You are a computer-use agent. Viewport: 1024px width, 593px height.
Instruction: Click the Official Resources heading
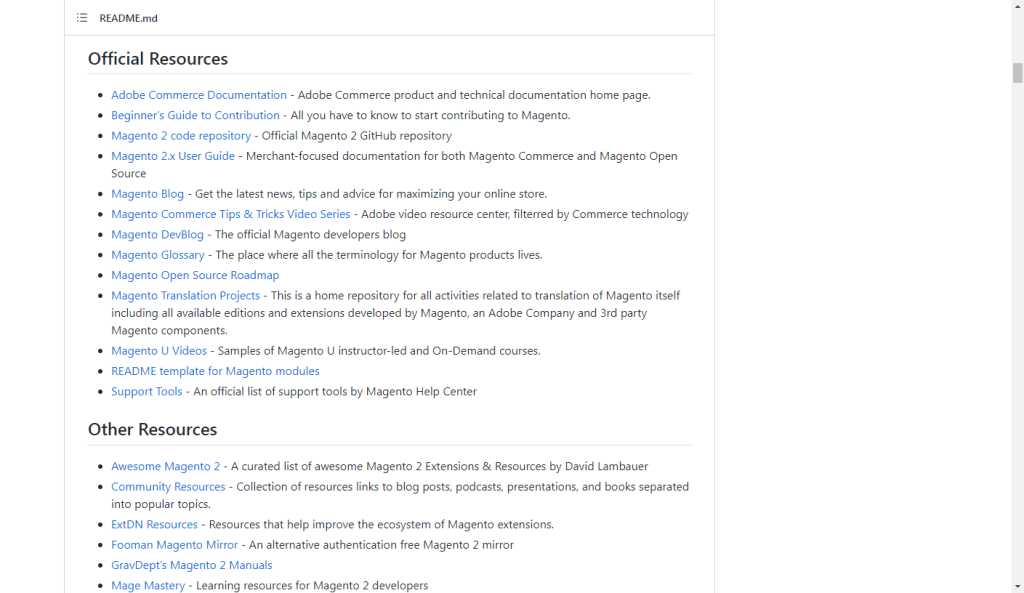[x=158, y=59]
